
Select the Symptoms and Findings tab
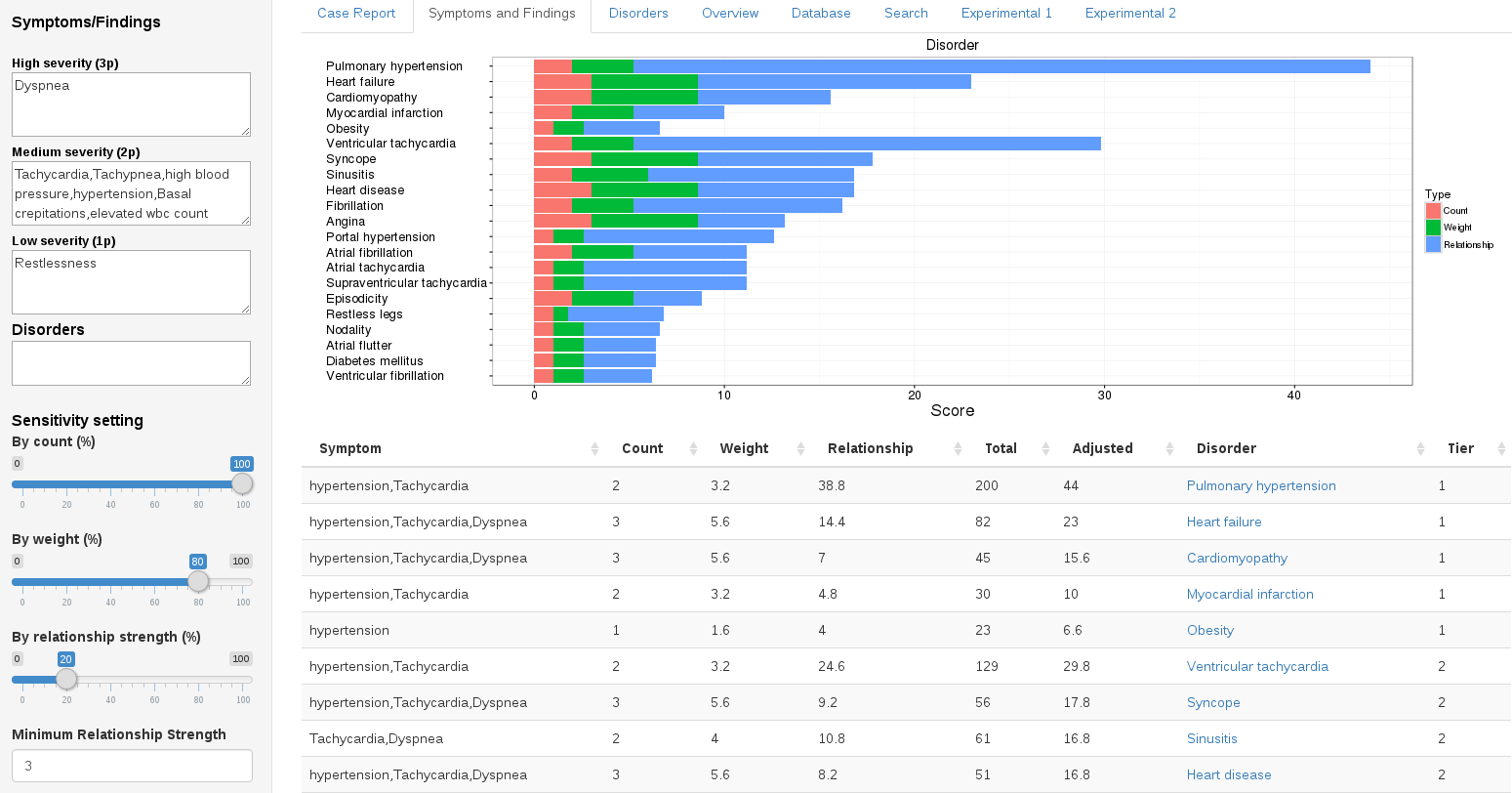(502, 14)
